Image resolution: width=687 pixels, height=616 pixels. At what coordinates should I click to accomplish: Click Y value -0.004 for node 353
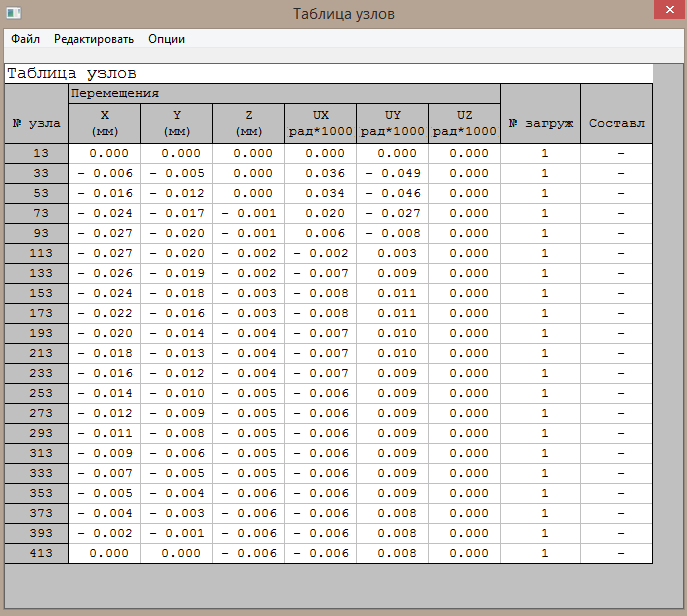177,493
